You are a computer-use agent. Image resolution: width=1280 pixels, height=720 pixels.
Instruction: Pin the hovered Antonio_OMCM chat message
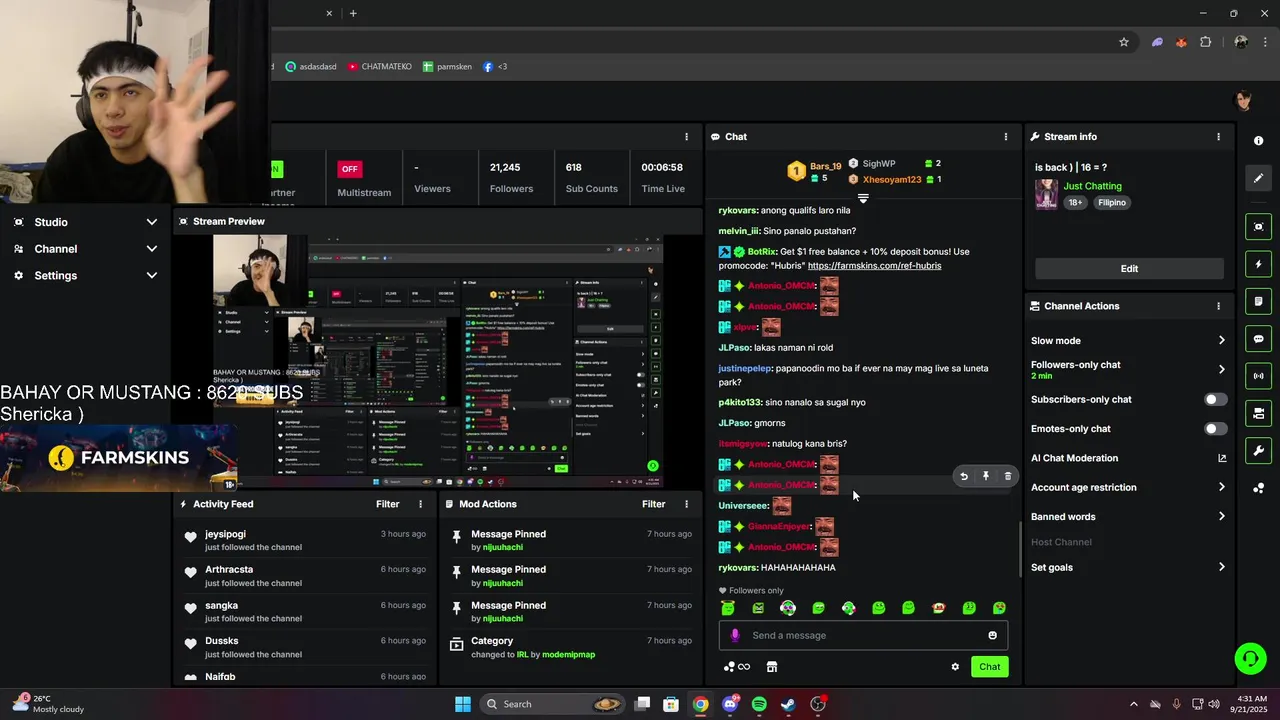pyautogui.click(x=986, y=477)
